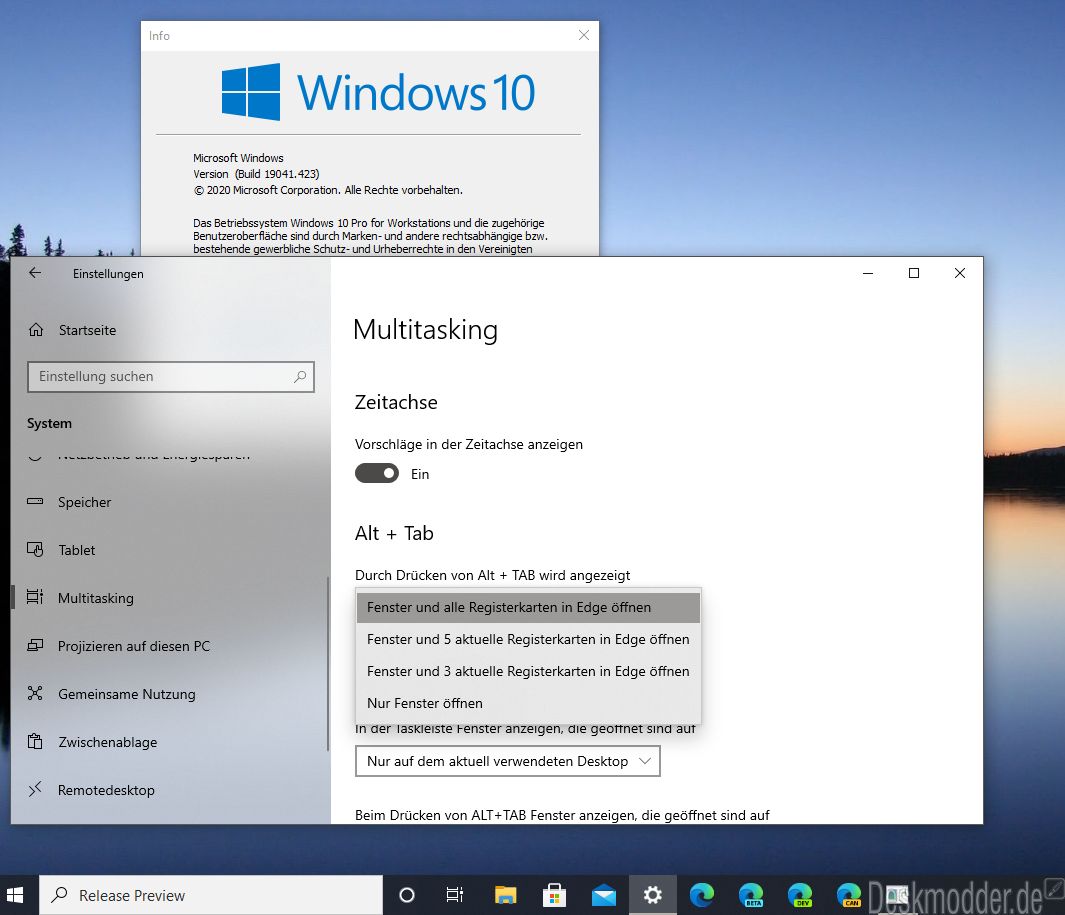Click the 'Microsoft Windows' text in Info dialog
The width and height of the screenshot is (1065, 915).
pyautogui.click(x=238, y=158)
